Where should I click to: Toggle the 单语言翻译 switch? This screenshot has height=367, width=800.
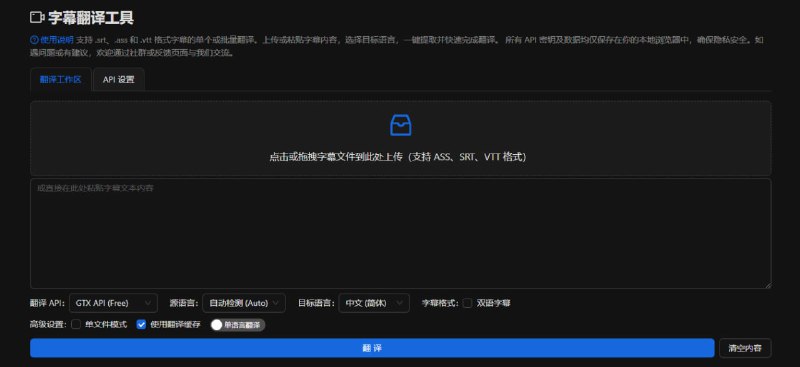coord(238,325)
